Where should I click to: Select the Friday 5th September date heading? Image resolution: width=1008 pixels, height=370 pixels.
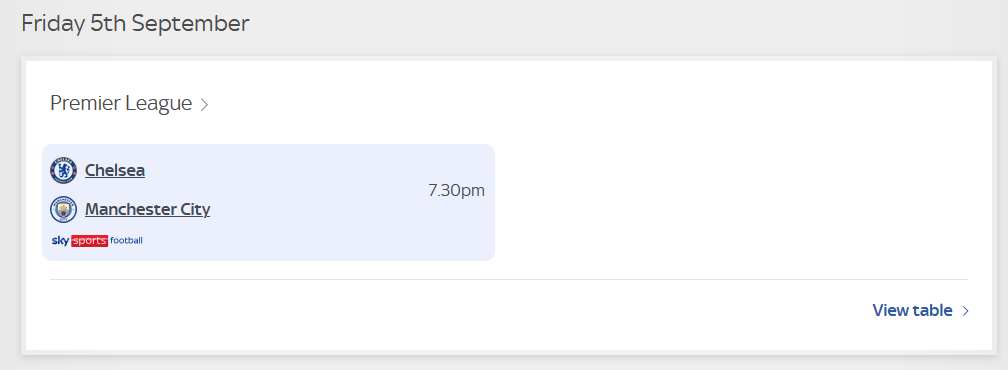click(135, 24)
